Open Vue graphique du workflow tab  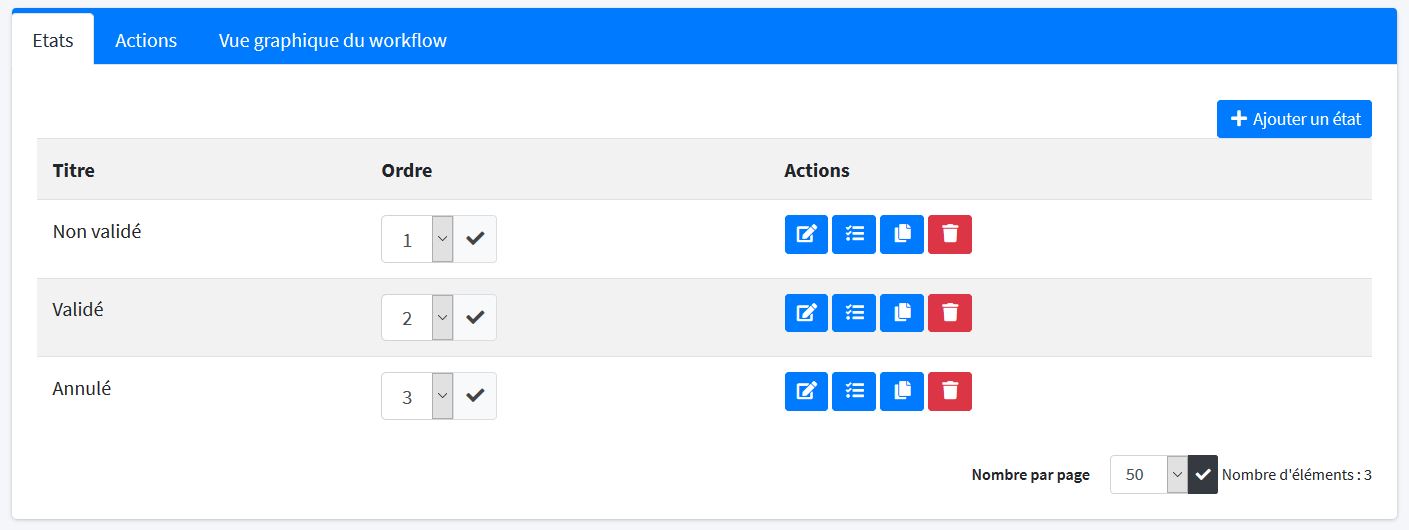point(332,41)
